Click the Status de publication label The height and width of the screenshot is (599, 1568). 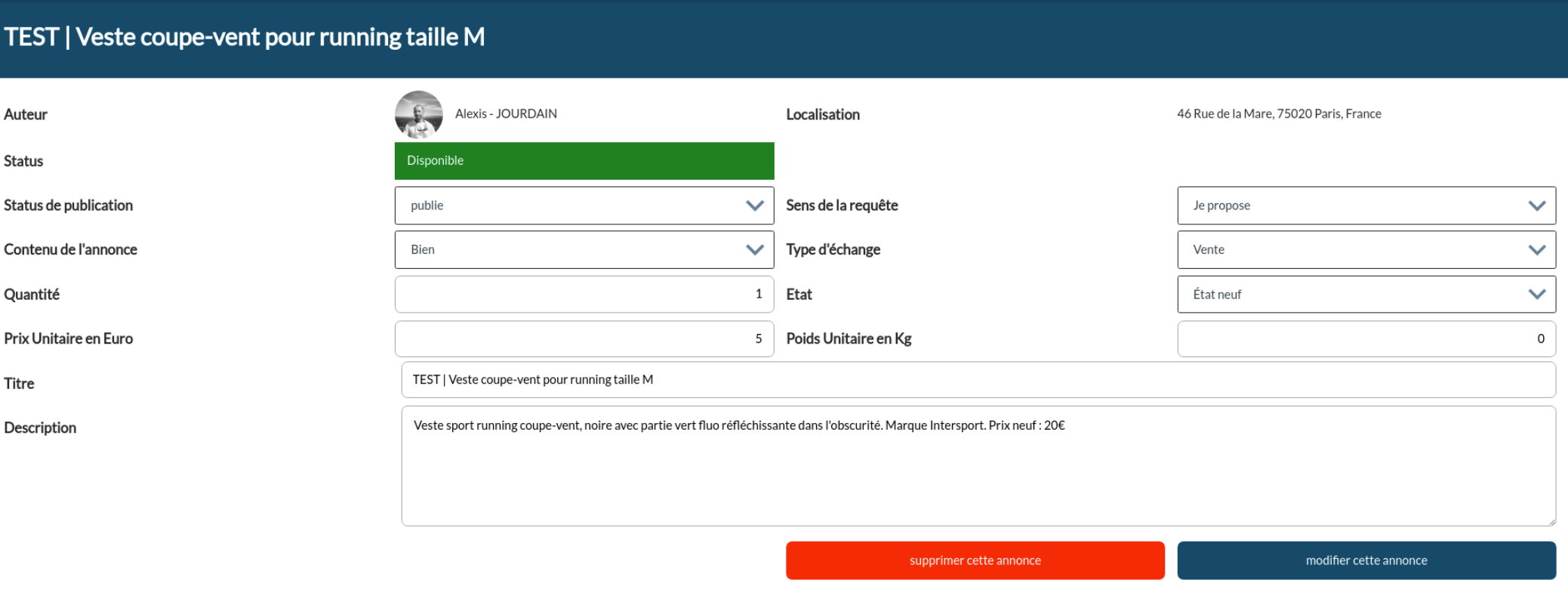coord(68,205)
